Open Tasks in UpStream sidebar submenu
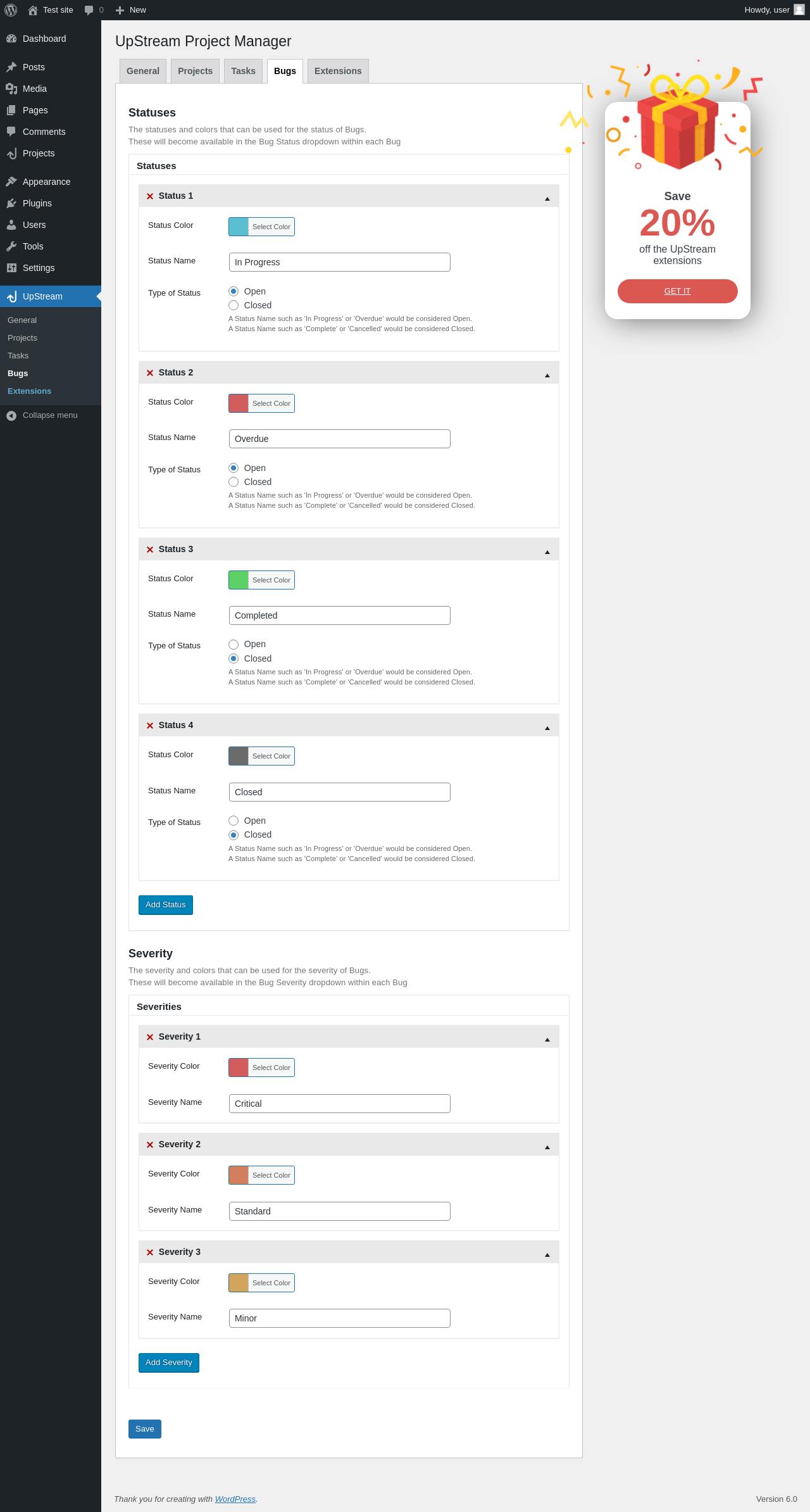Viewport: 810px width, 1512px height. [x=18, y=356]
